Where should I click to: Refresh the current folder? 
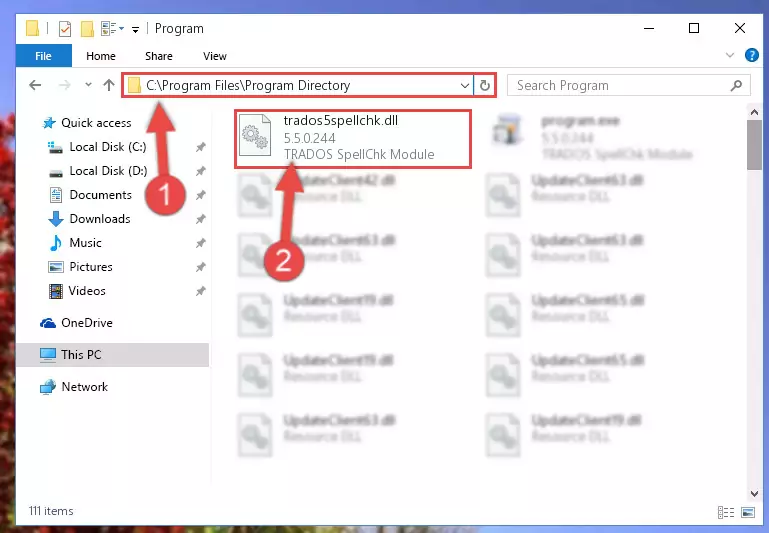(485, 86)
